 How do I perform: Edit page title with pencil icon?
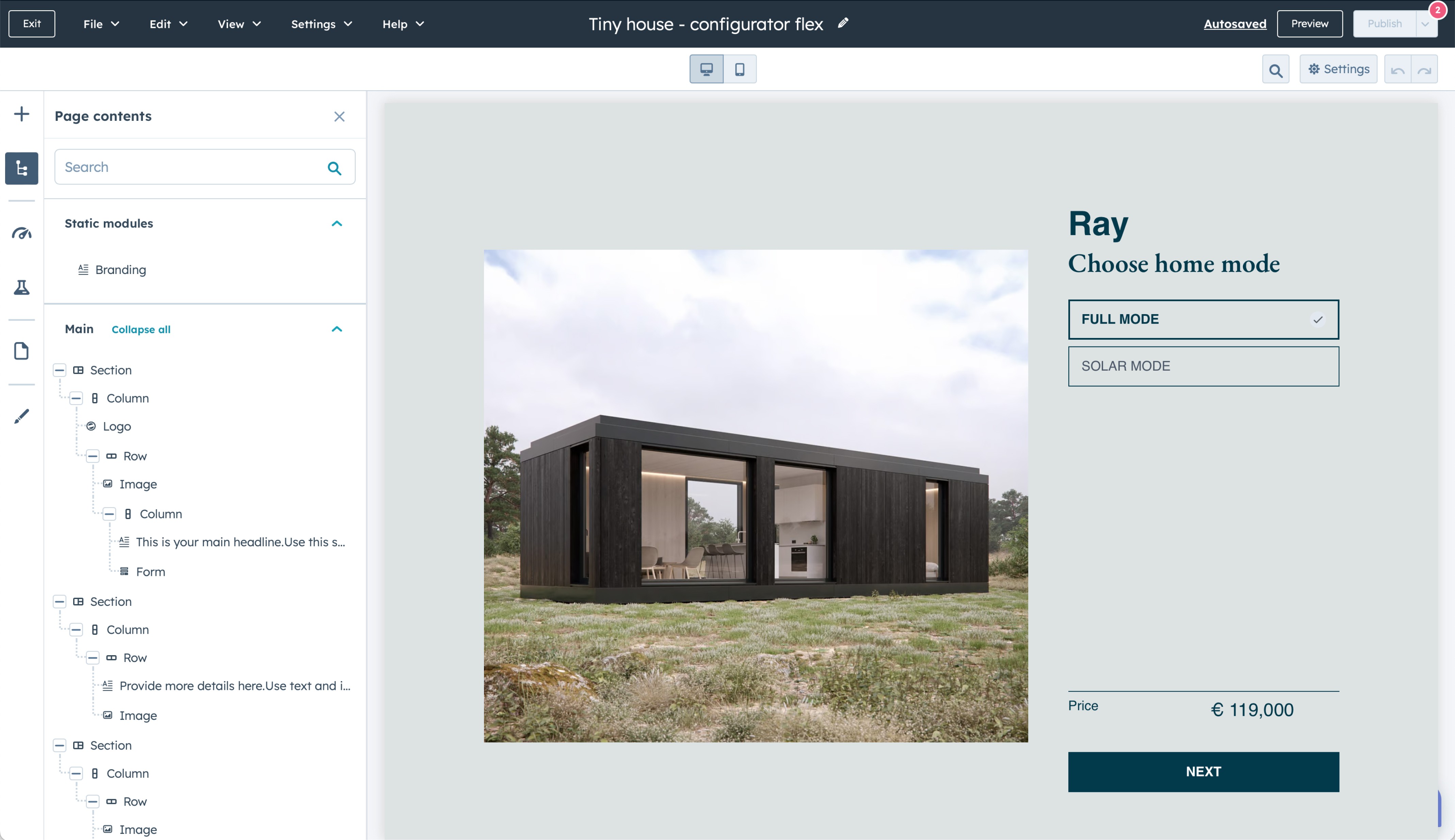click(x=843, y=23)
